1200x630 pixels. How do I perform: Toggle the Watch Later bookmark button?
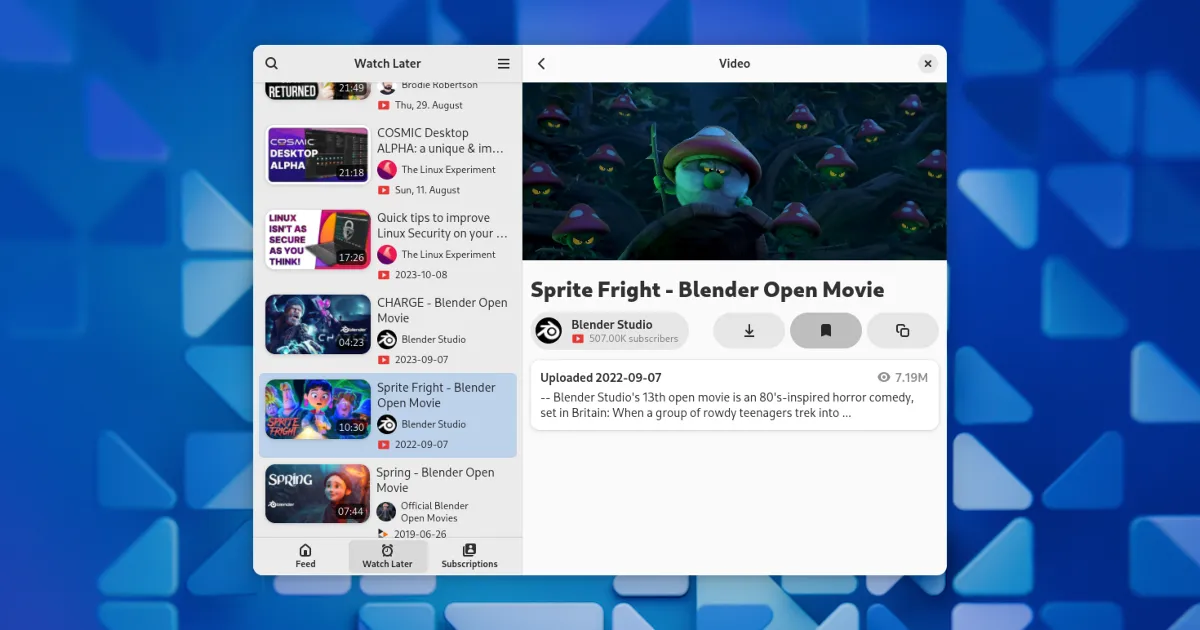point(826,331)
